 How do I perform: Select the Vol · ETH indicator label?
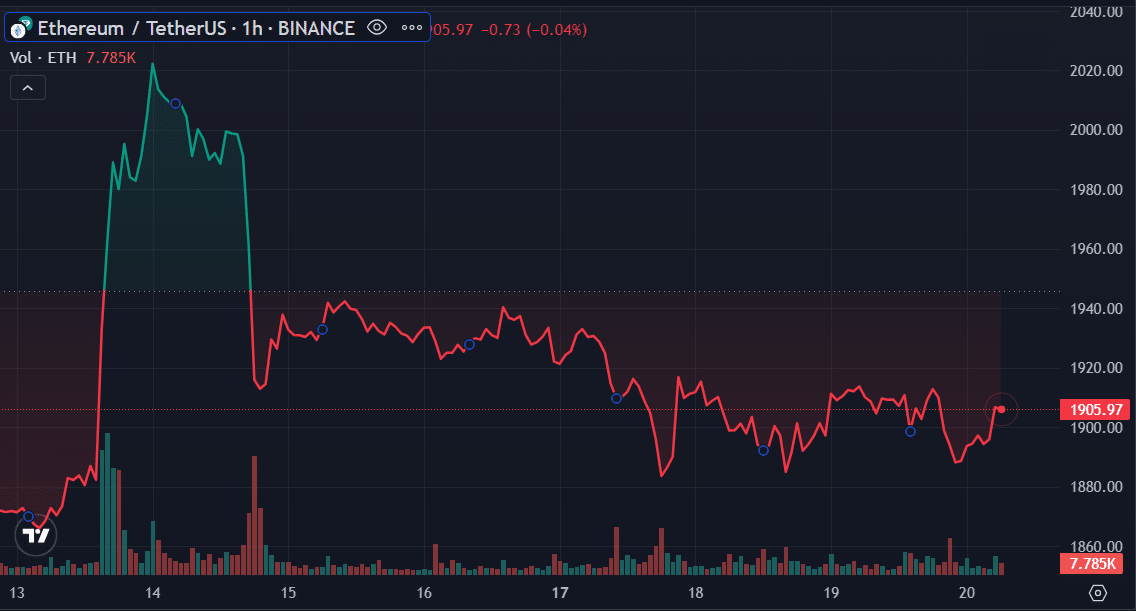coord(43,58)
